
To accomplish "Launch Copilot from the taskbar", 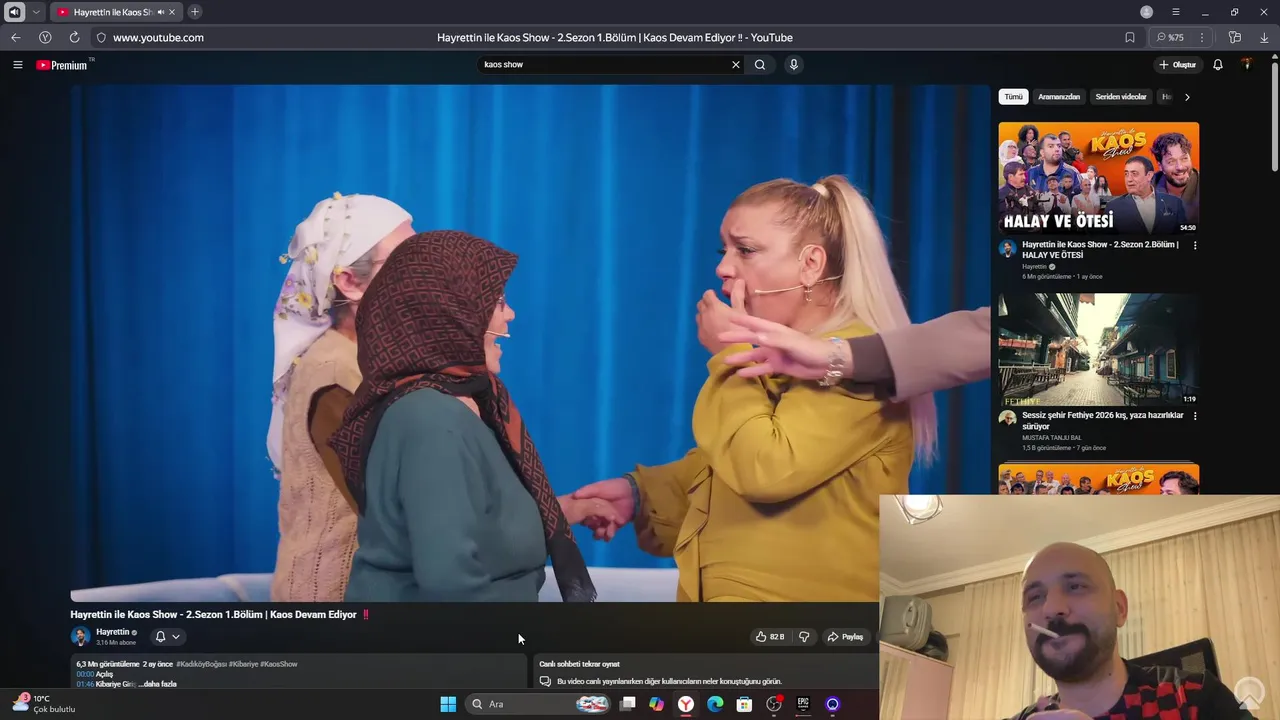I will pos(656,704).
